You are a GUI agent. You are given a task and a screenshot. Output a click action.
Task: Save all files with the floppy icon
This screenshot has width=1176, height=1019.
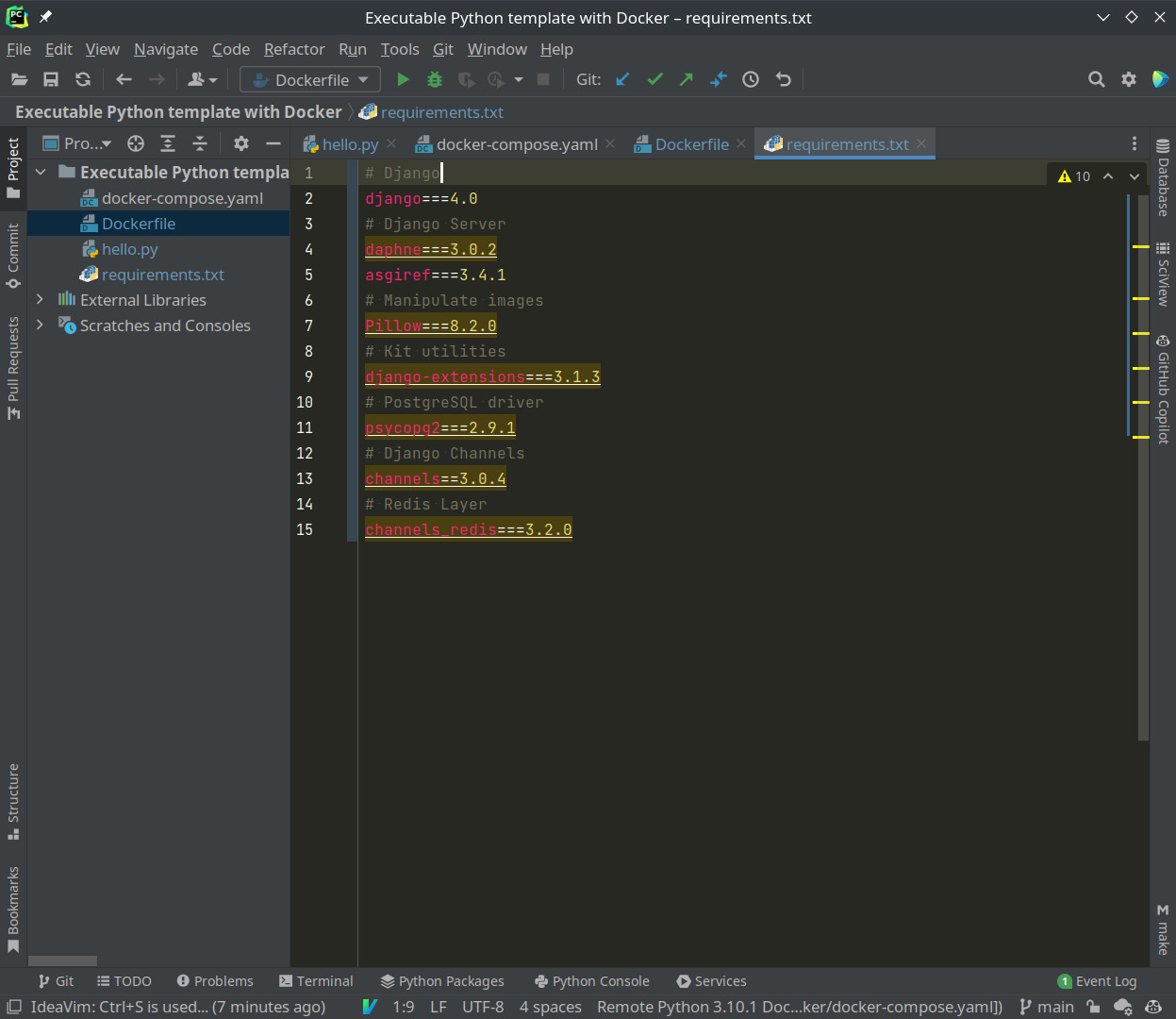point(51,80)
